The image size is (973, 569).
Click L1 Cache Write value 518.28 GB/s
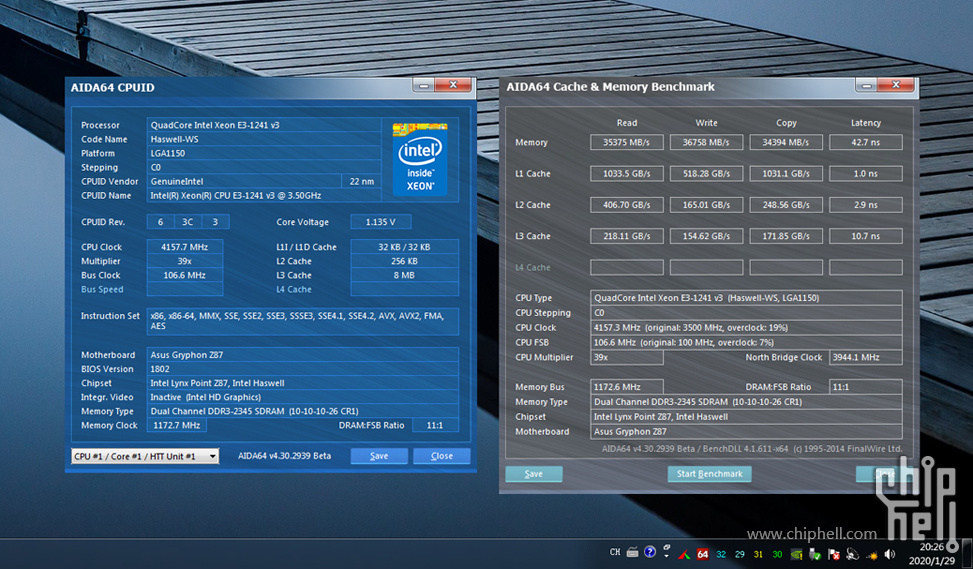[x=706, y=174]
